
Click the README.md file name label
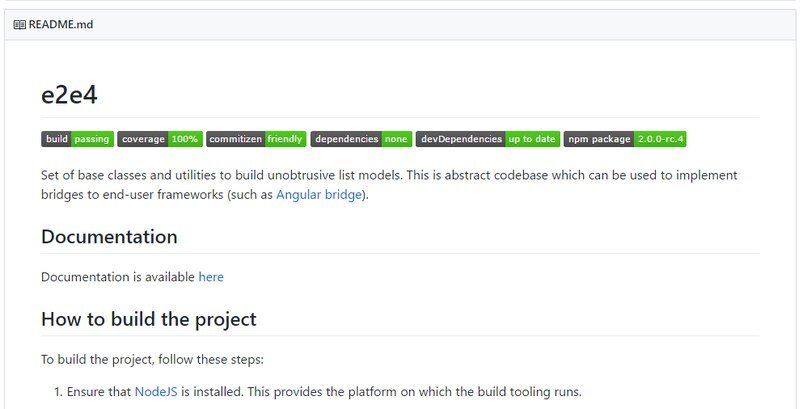pyautogui.click(x=60, y=25)
